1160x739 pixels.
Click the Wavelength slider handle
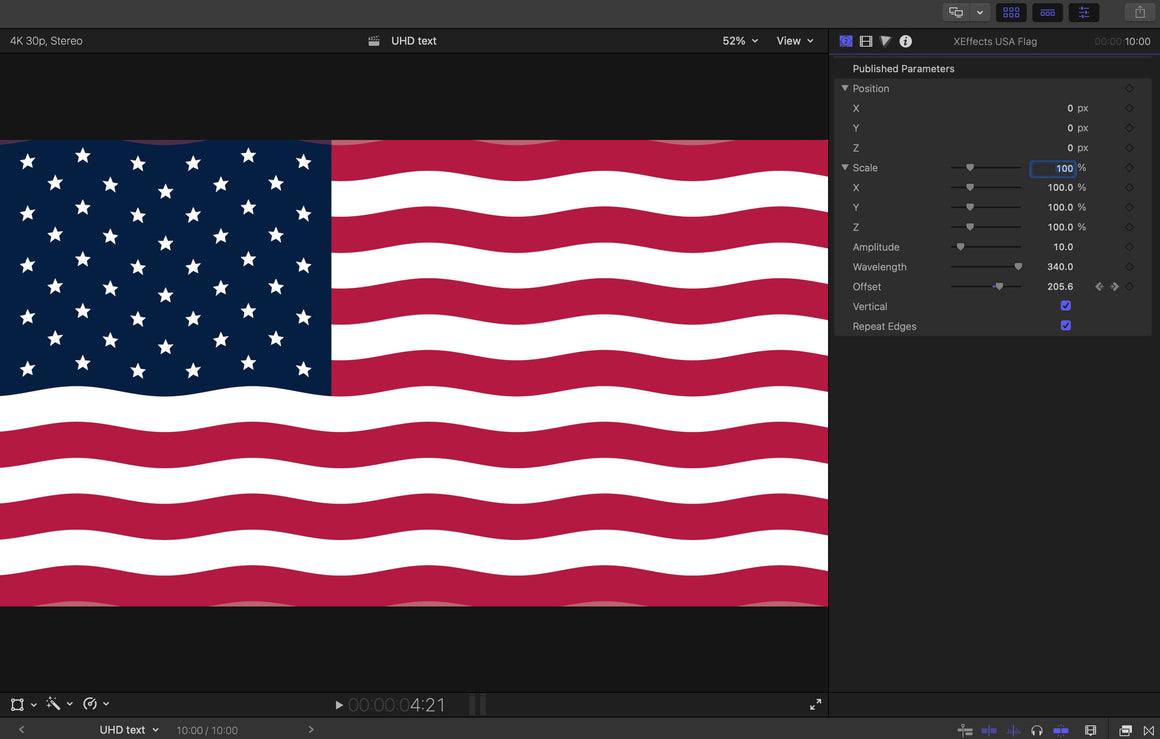tap(1018, 267)
